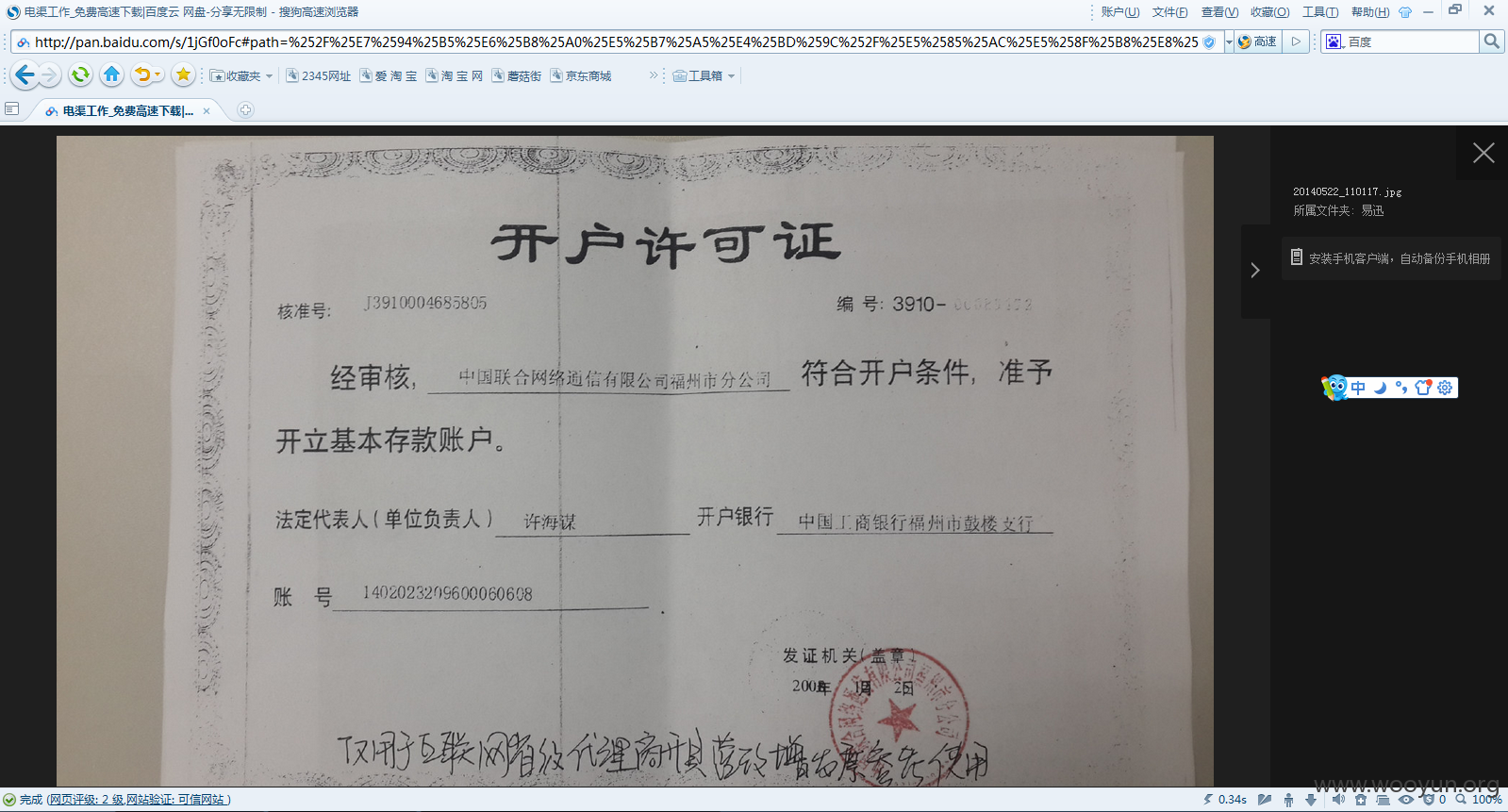The height and width of the screenshot is (812, 1508).
Task: Click the 百度 search input box
Action: tap(1412, 41)
